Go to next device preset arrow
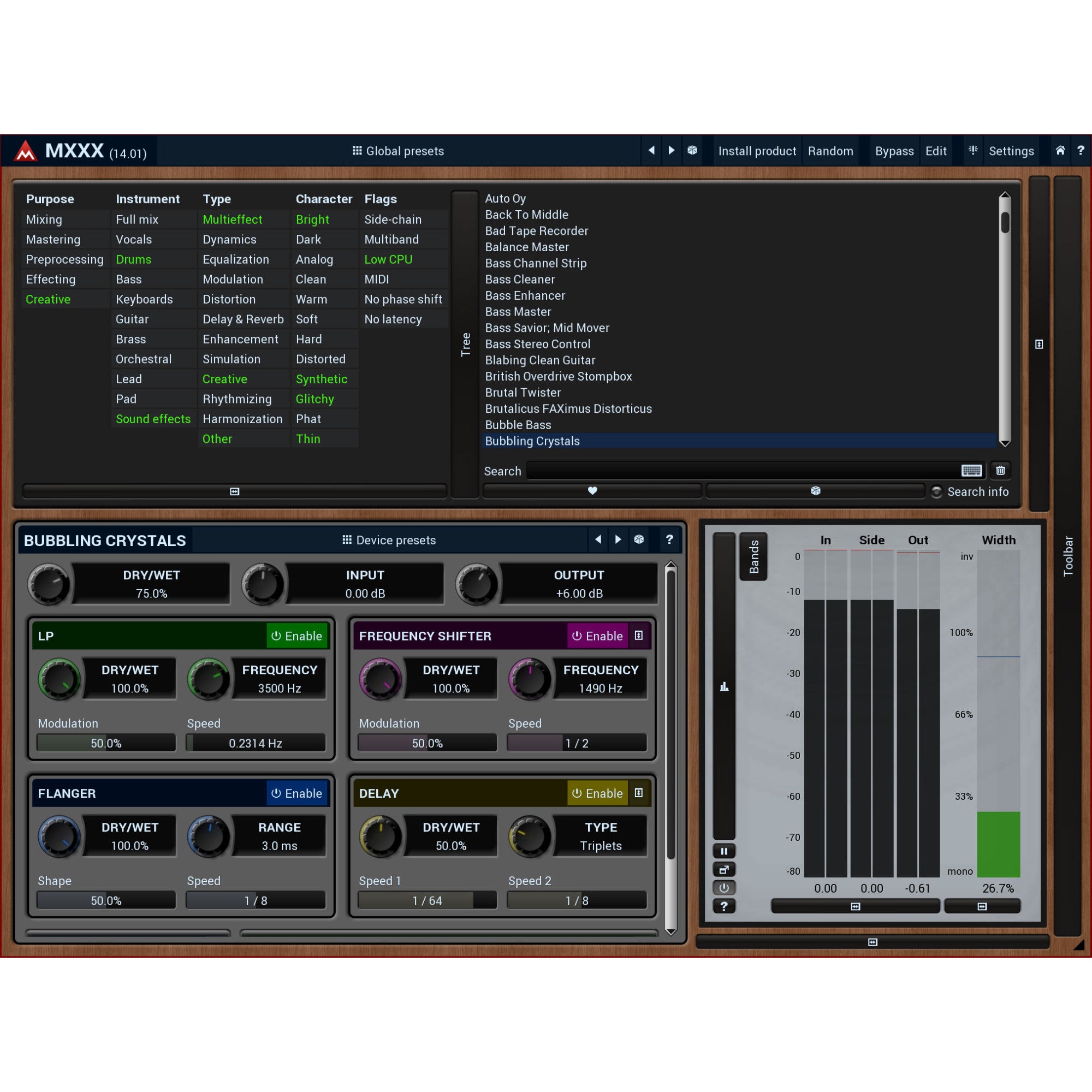 [619, 539]
